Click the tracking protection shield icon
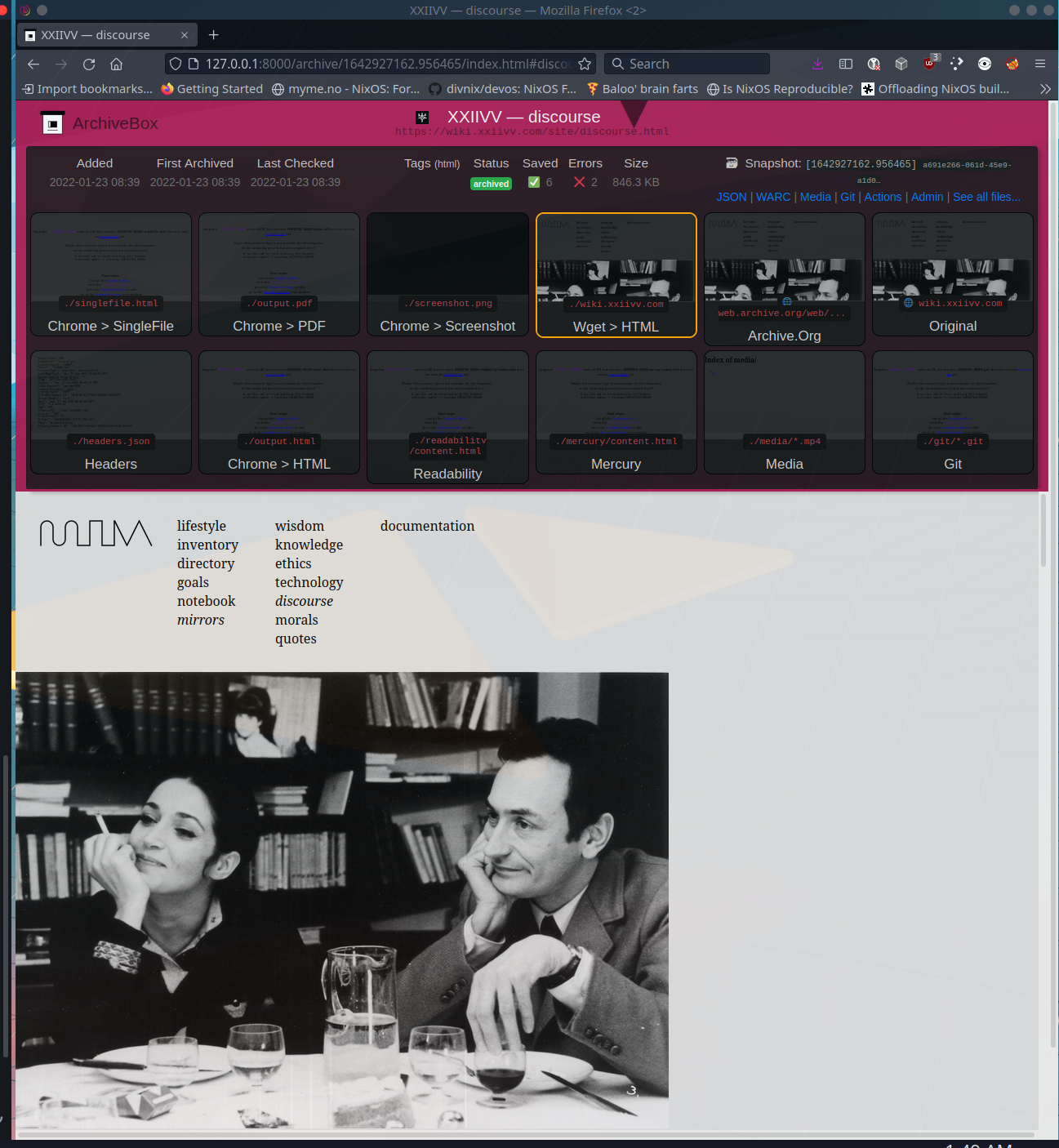1059x1148 pixels. (175, 64)
